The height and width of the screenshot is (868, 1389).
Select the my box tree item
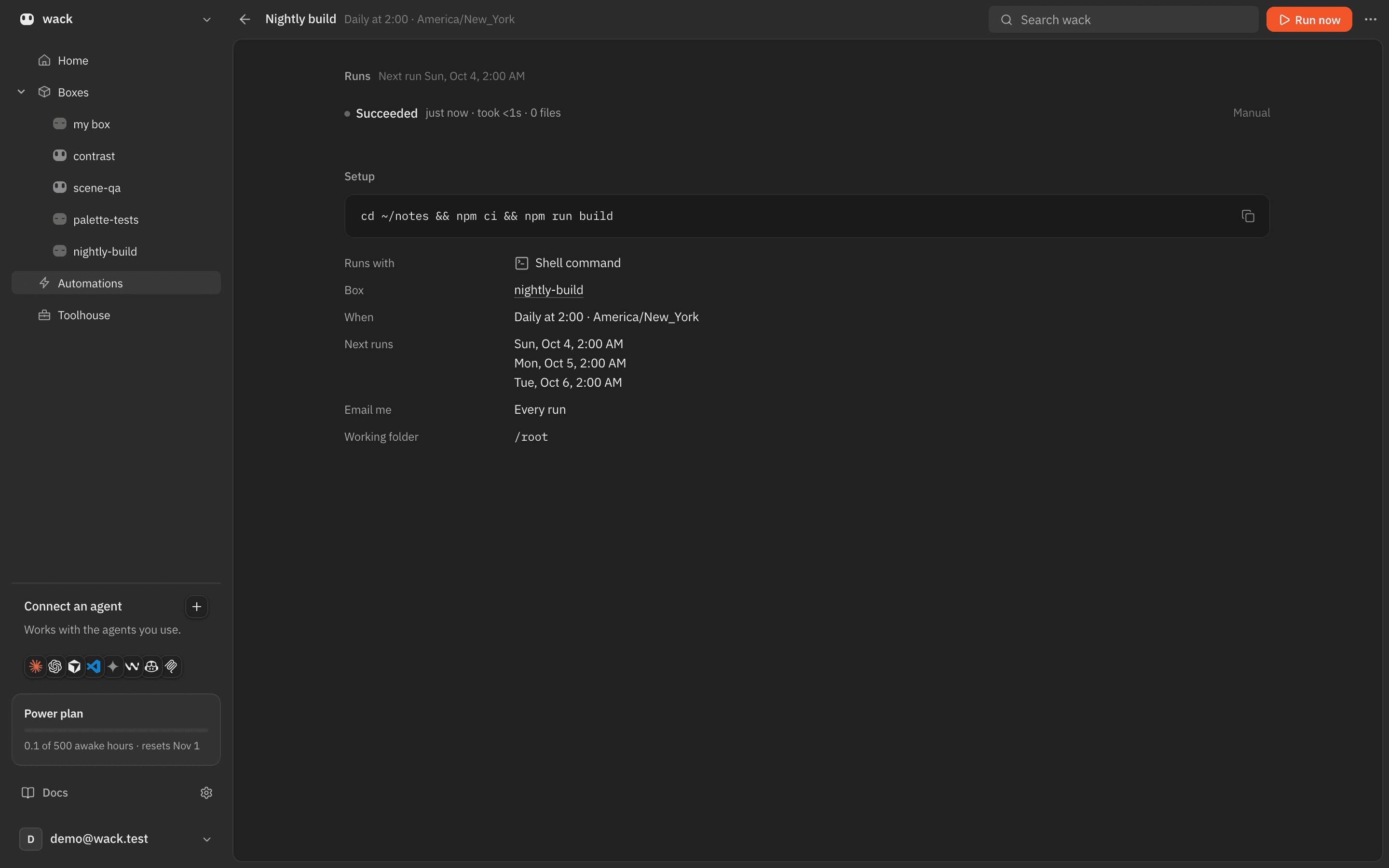click(116, 124)
